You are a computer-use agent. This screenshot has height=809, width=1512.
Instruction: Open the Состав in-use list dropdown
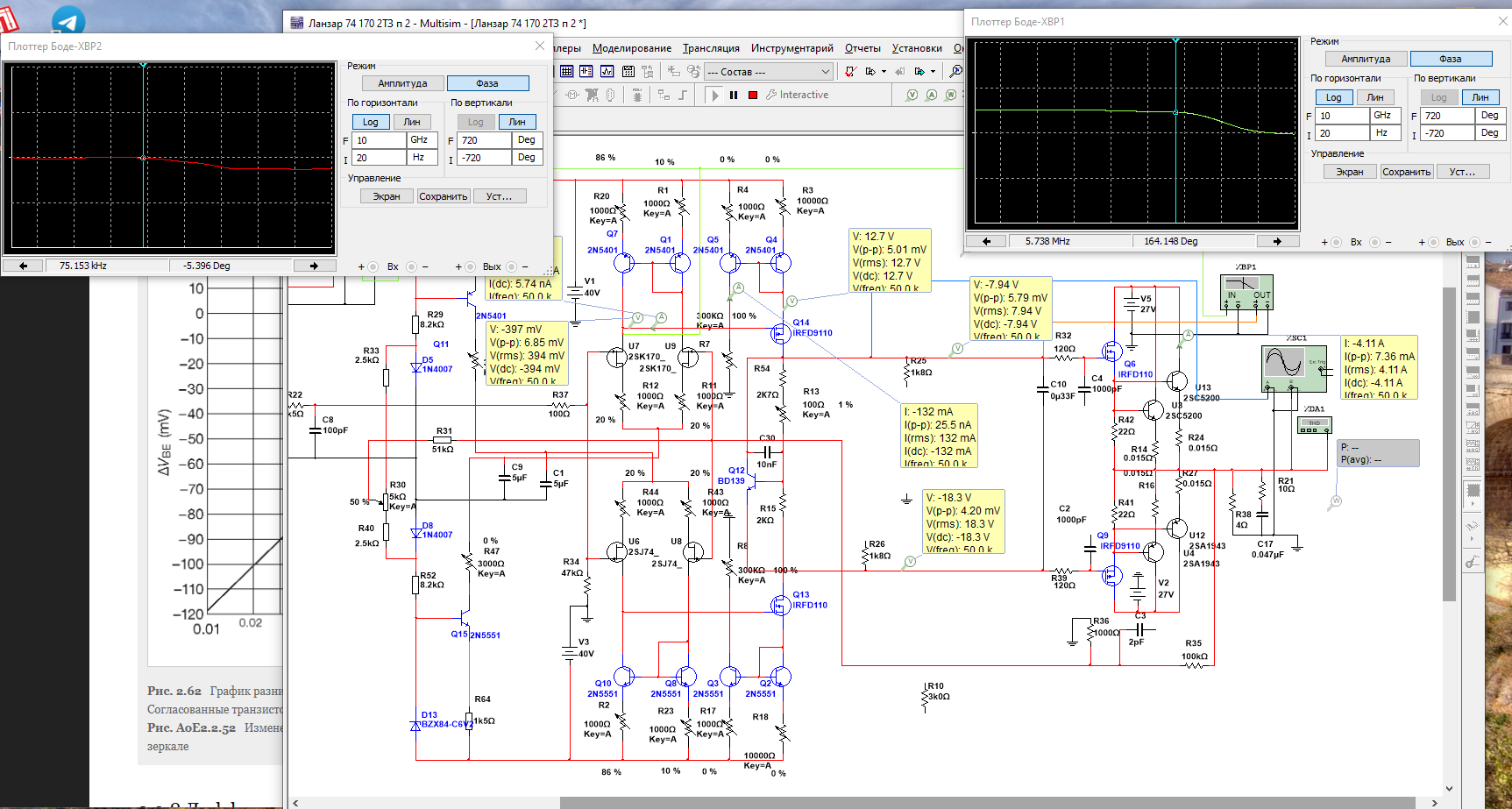[x=769, y=71]
